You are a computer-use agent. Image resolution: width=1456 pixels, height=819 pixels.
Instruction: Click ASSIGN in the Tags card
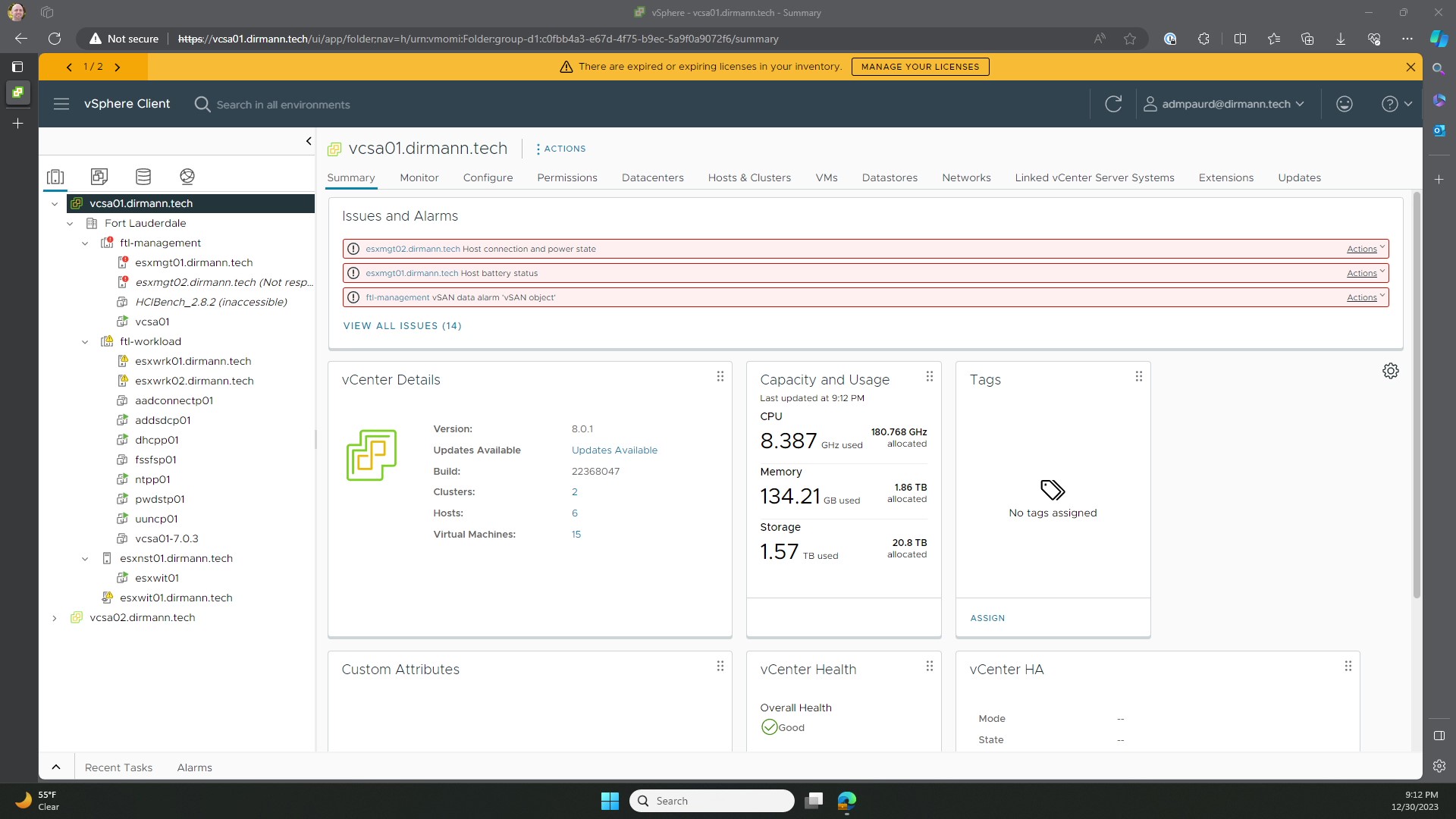(x=987, y=618)
